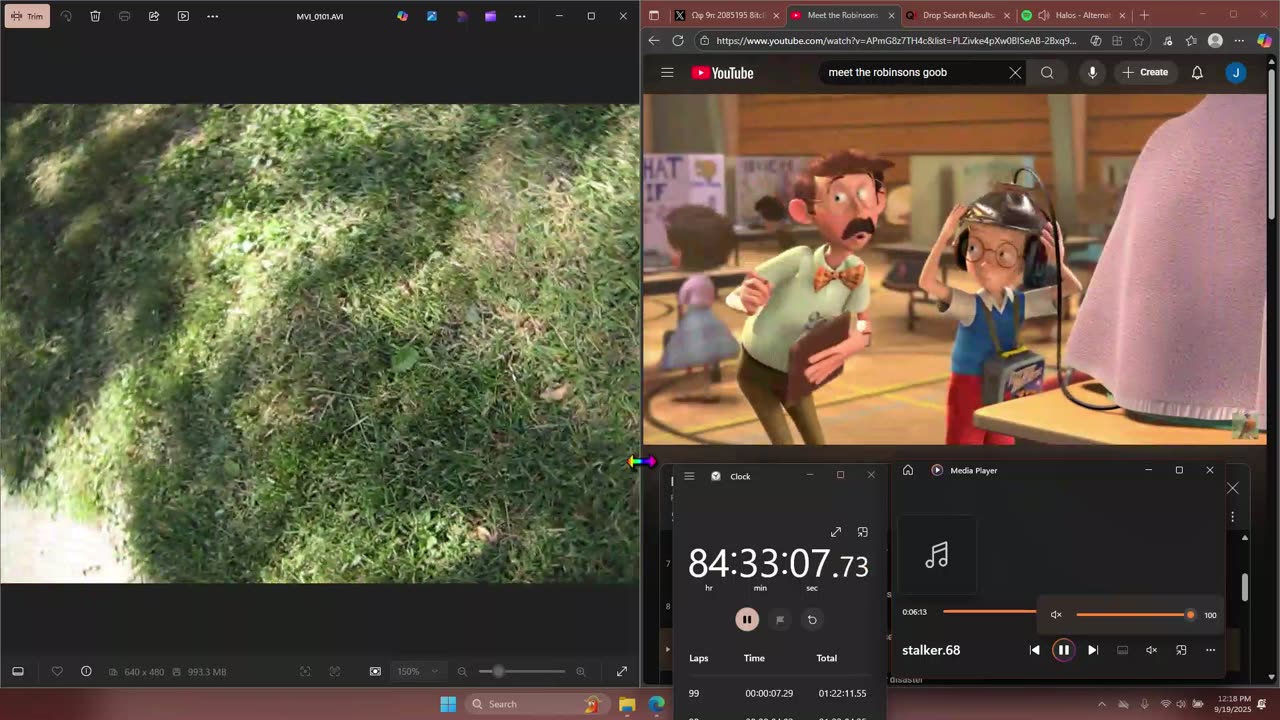Screen dimensions: 1280x720
Task: Refresh the YouTube page in Edge
Action: click(678, 41)
